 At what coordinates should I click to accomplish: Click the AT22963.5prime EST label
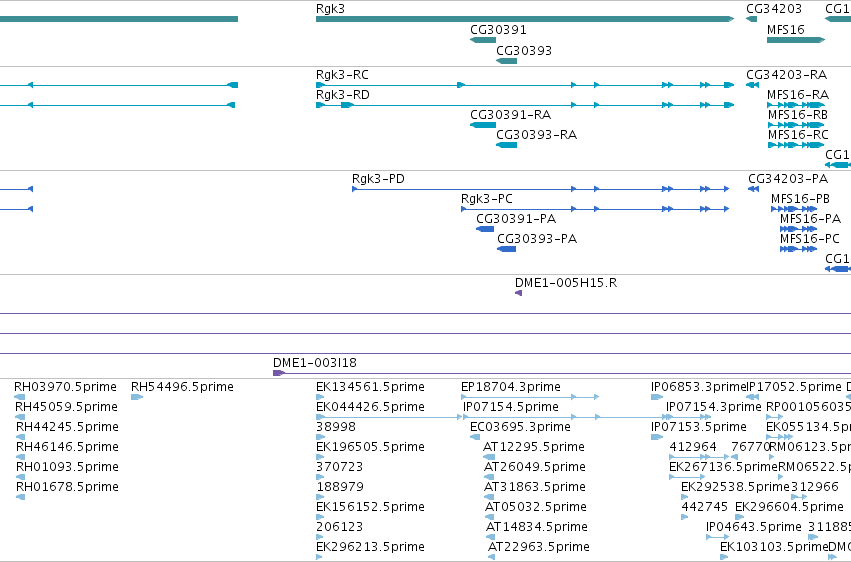tap(538, 547)
